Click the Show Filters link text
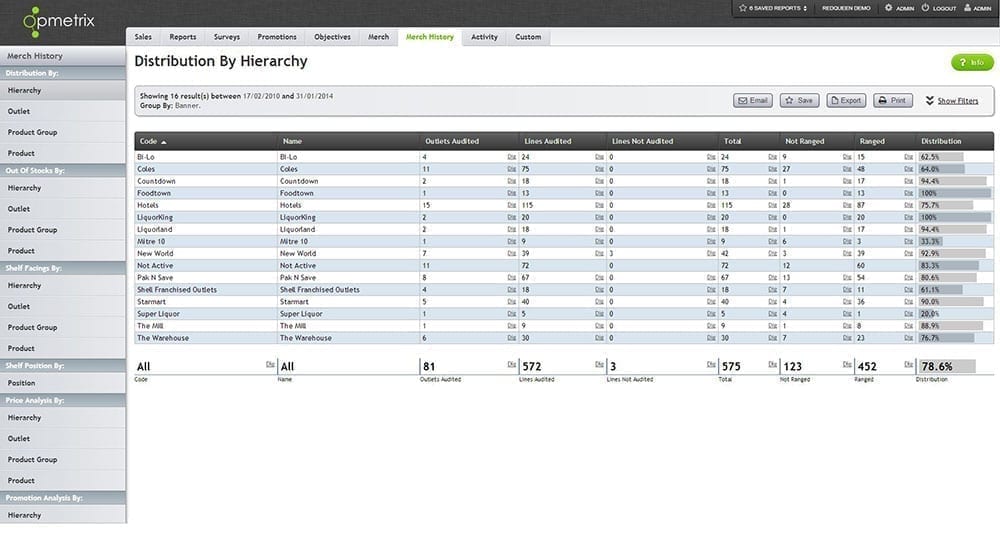The height and width of the screenshot is (533, 1000). click(957, 101)
